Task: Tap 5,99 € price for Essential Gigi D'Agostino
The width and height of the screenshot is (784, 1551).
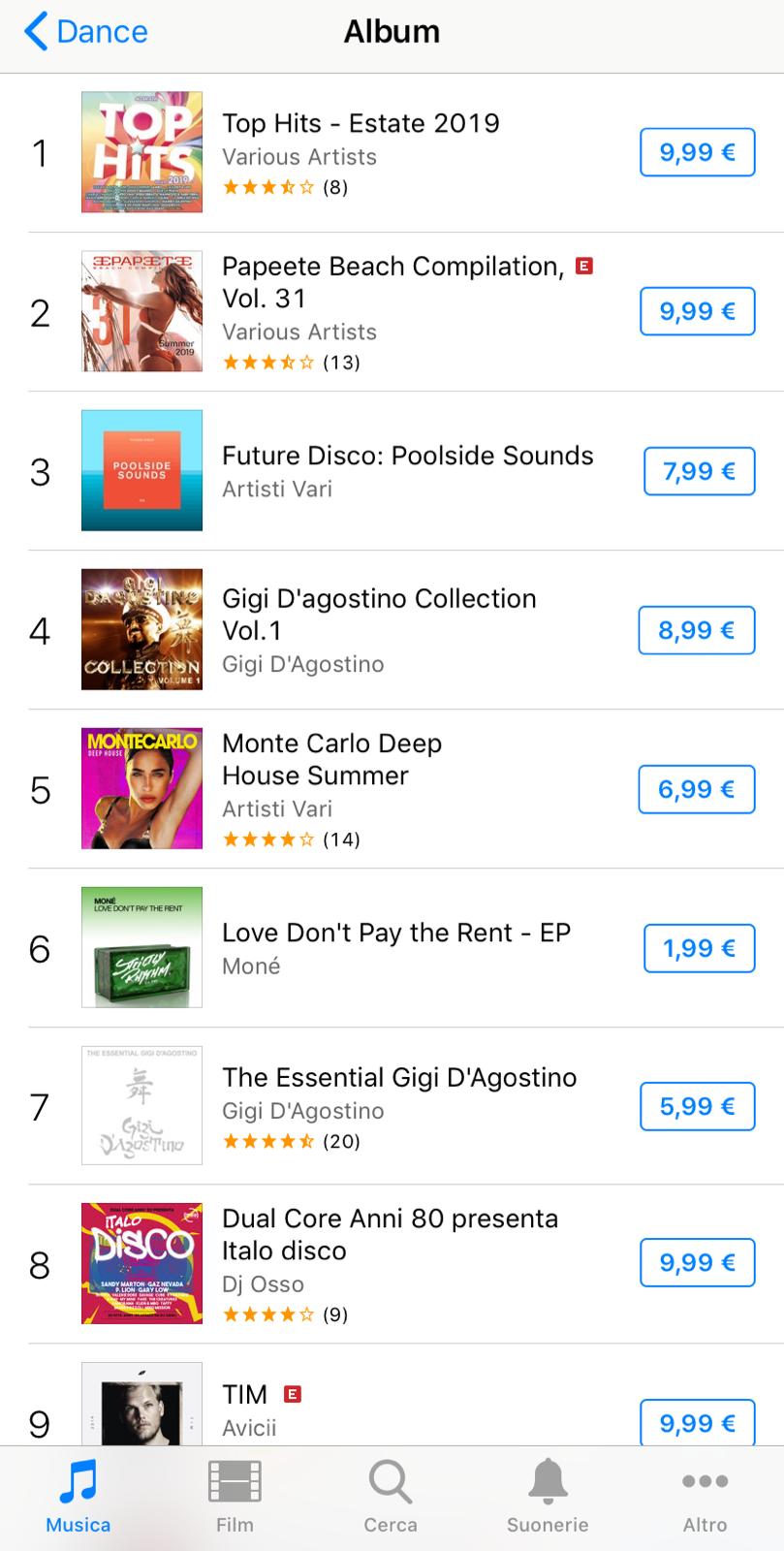Action: [x=697, y=1106]
